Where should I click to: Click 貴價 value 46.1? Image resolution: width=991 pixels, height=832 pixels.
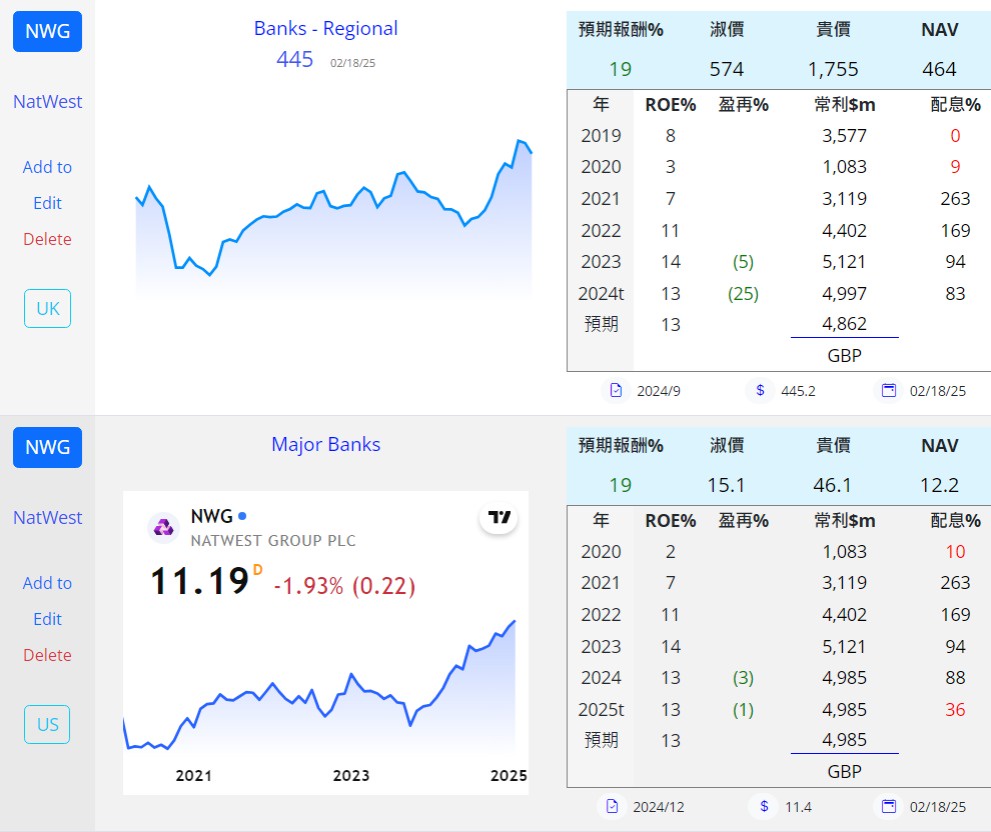tap(832, 485)
